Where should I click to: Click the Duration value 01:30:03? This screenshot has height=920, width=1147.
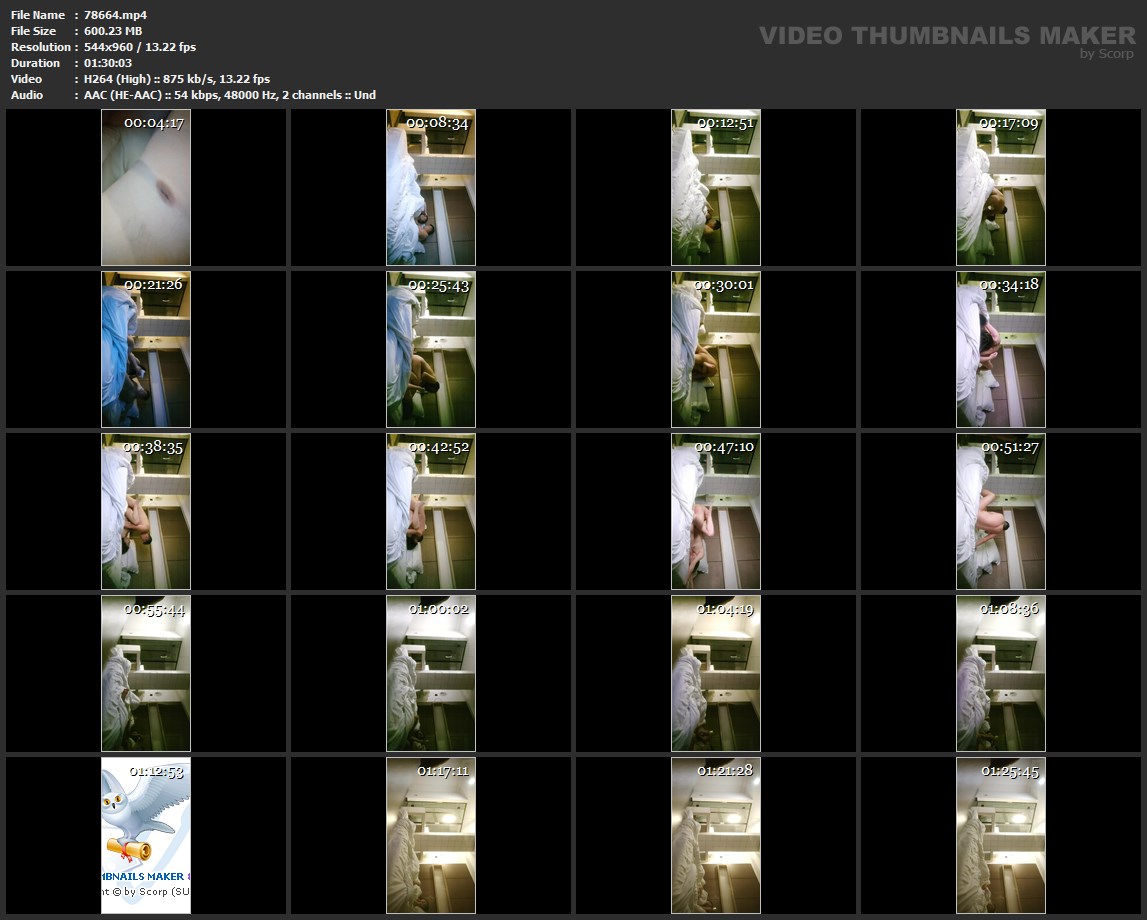pyautogui.click(x=109, y=63)
